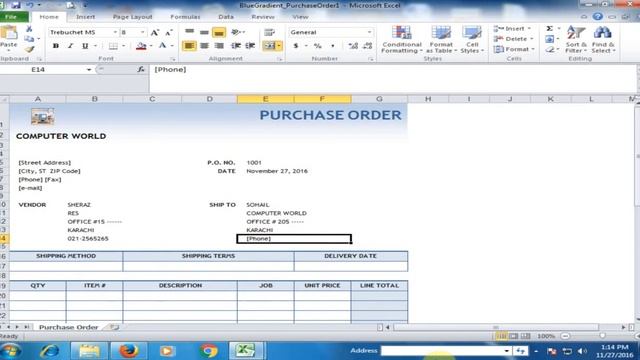Decrease font size with shrink icon

pyautogui.click(x=169, y=33)
